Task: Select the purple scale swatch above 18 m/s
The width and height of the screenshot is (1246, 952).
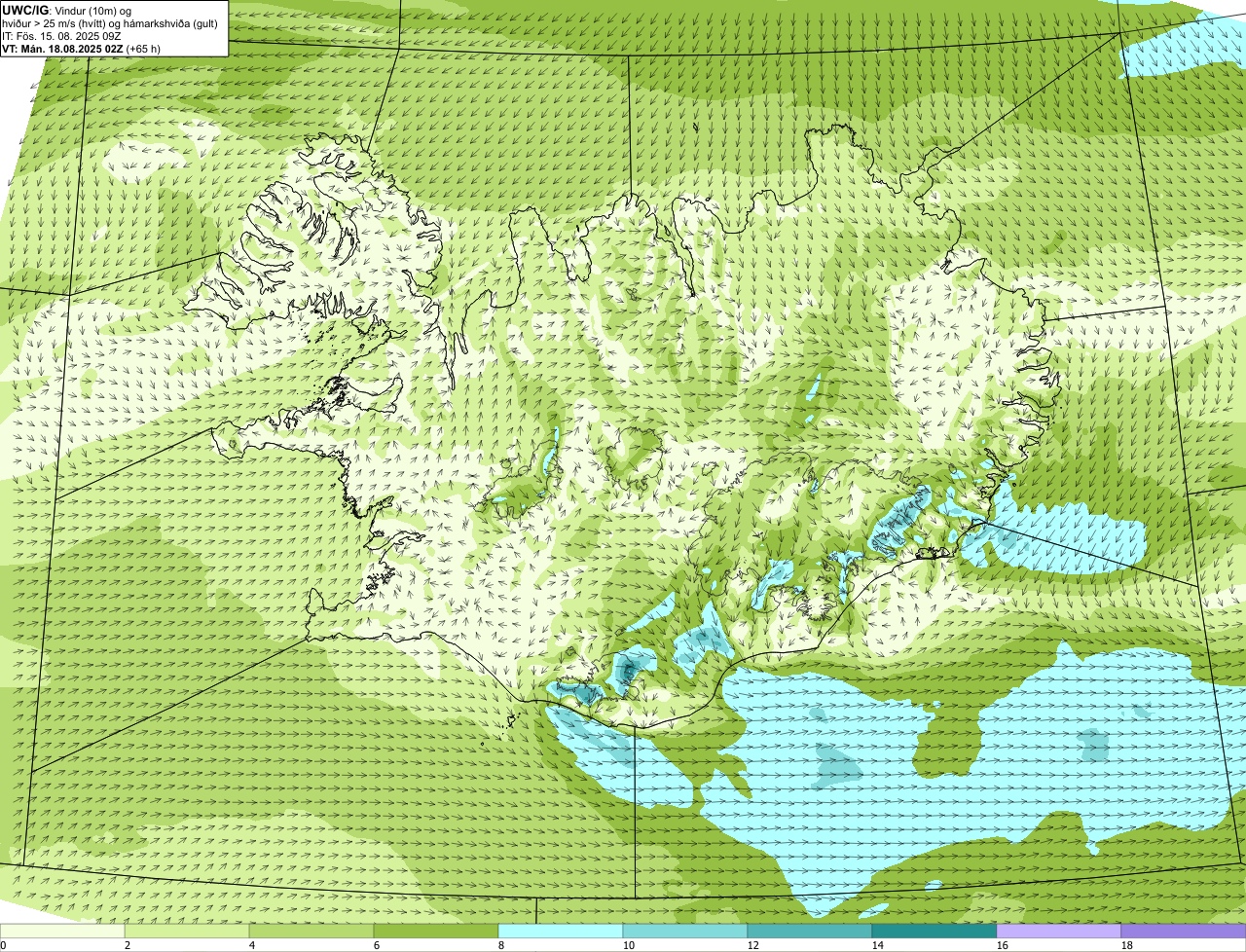Action: pos(1184,931)
